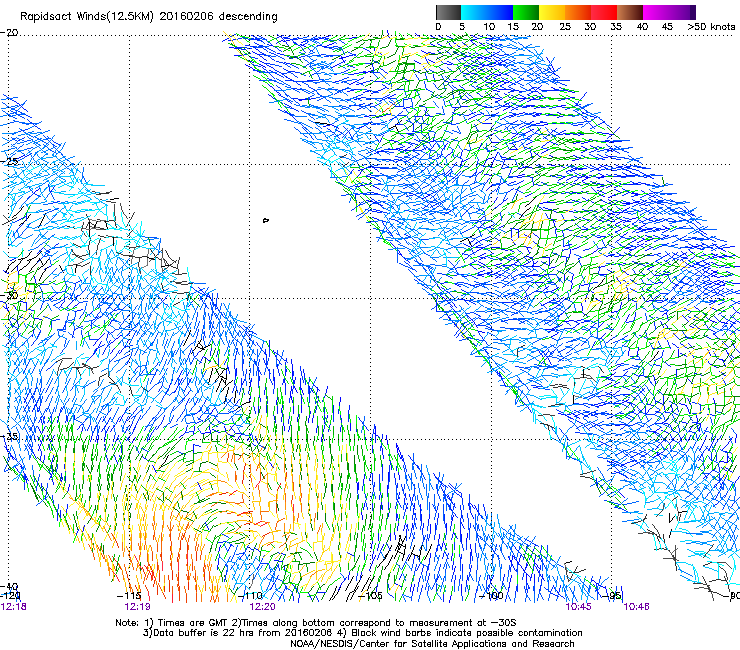This screenshot has height=650, width=740.
Task: Click the longitude label '-115'
Action: click(x=129, y=596)
